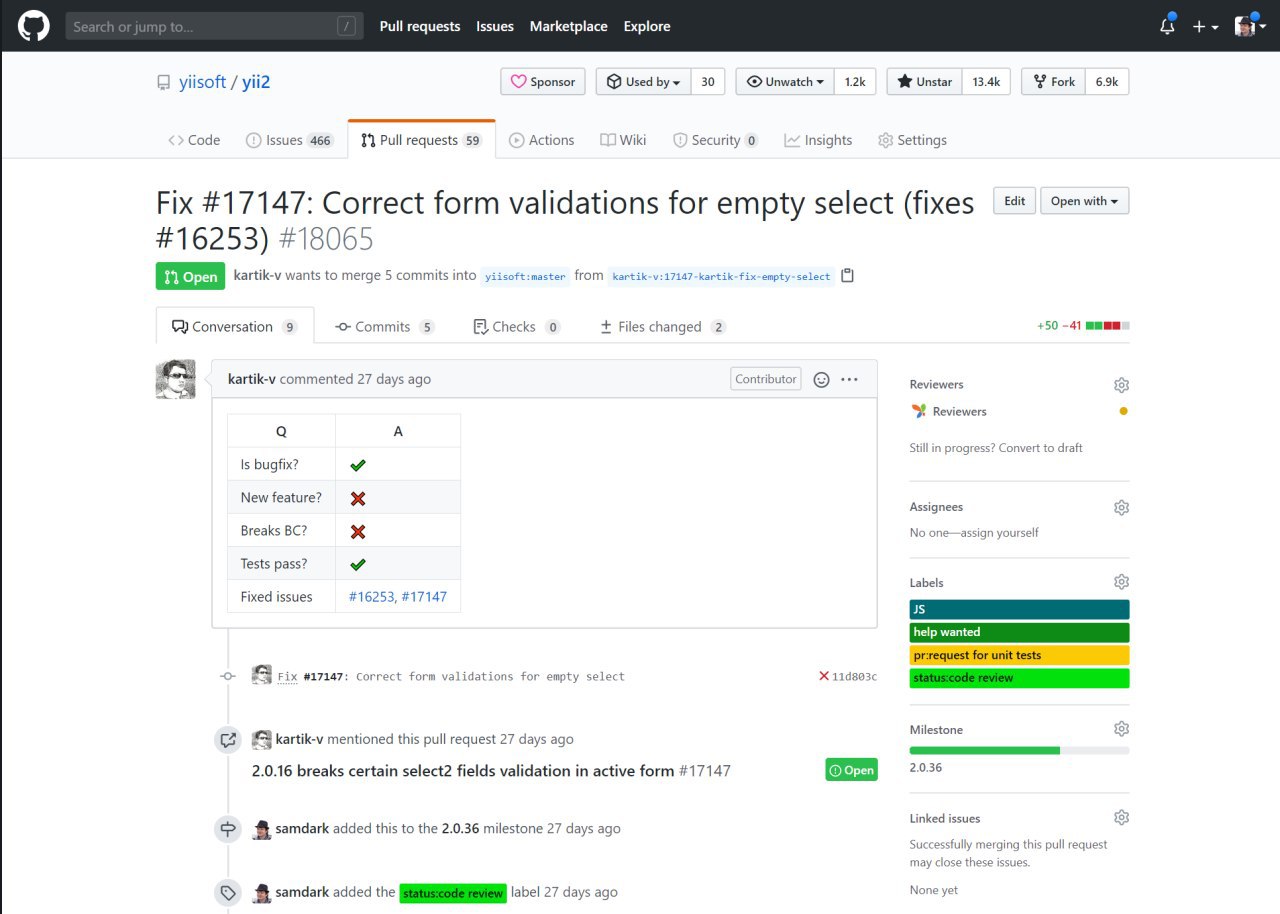
Task: Switch to the Insights tab
Action: click(x=818, y=140)
